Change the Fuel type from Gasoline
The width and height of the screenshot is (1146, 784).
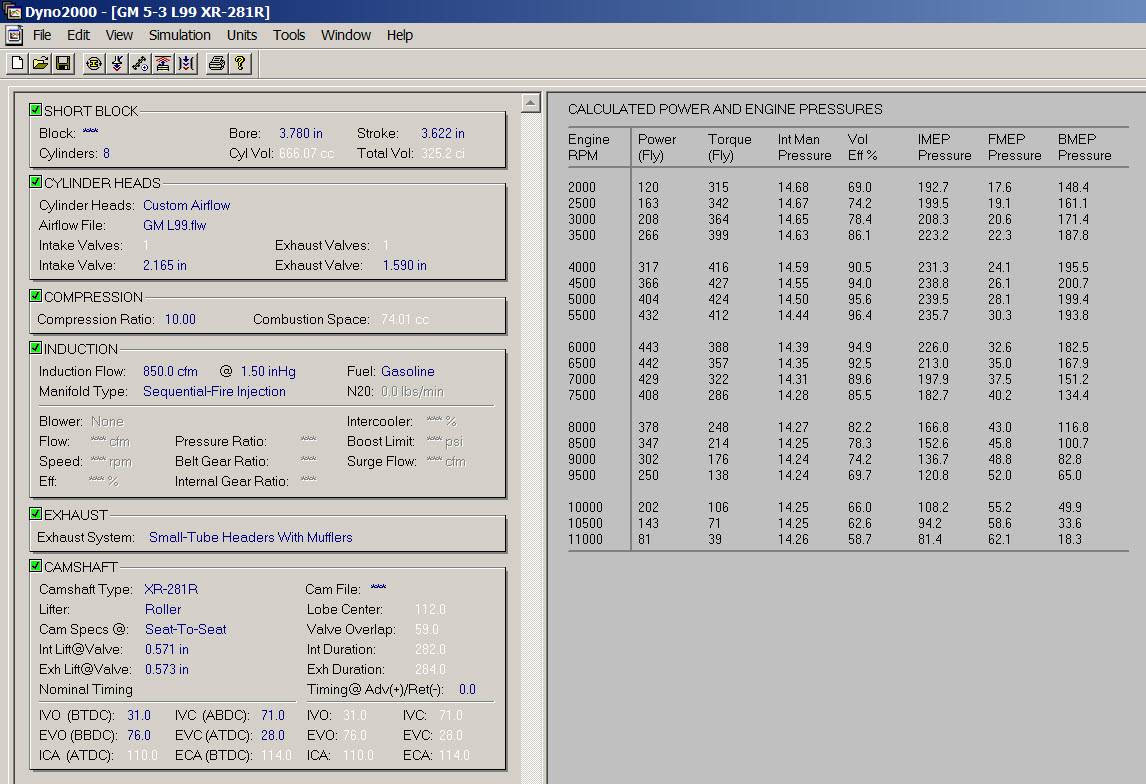[x=407, y=371]
